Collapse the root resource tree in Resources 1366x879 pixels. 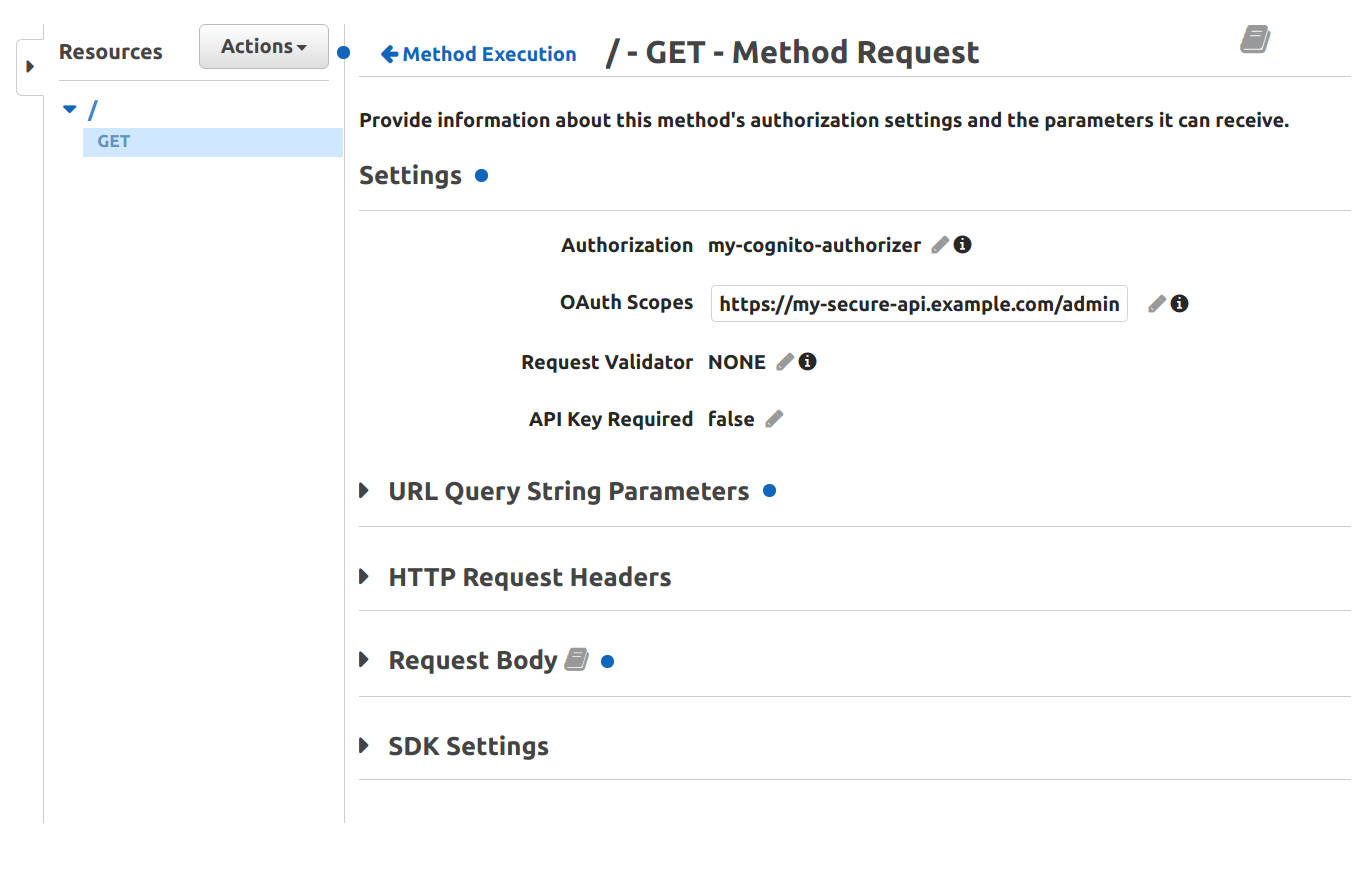[69, 108]
